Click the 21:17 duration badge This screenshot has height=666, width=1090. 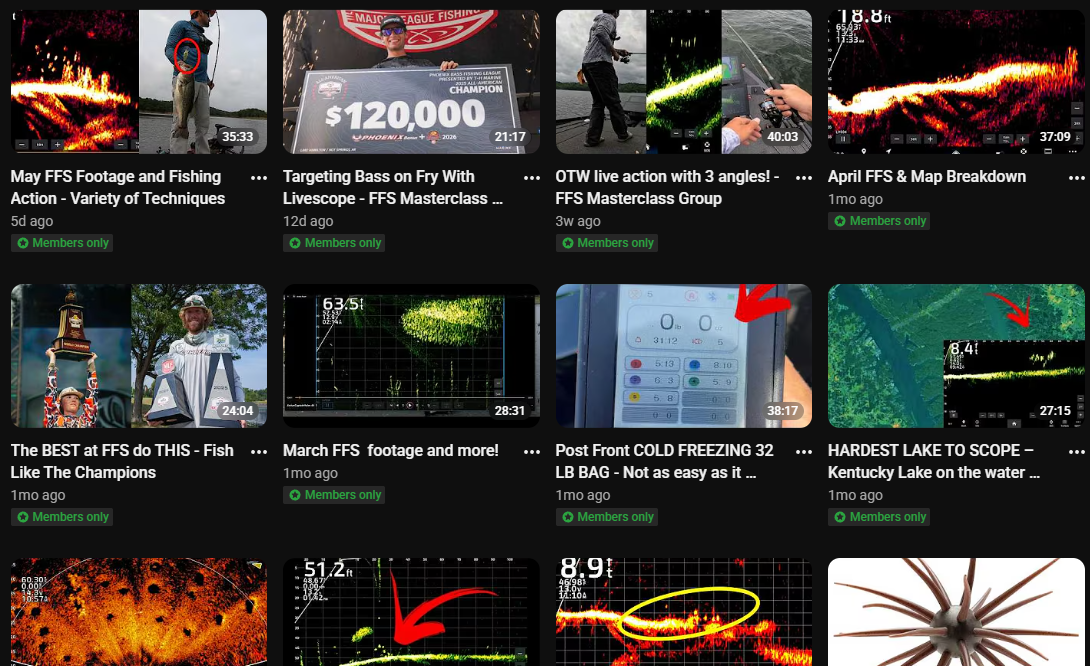click(x=510, y=137)
